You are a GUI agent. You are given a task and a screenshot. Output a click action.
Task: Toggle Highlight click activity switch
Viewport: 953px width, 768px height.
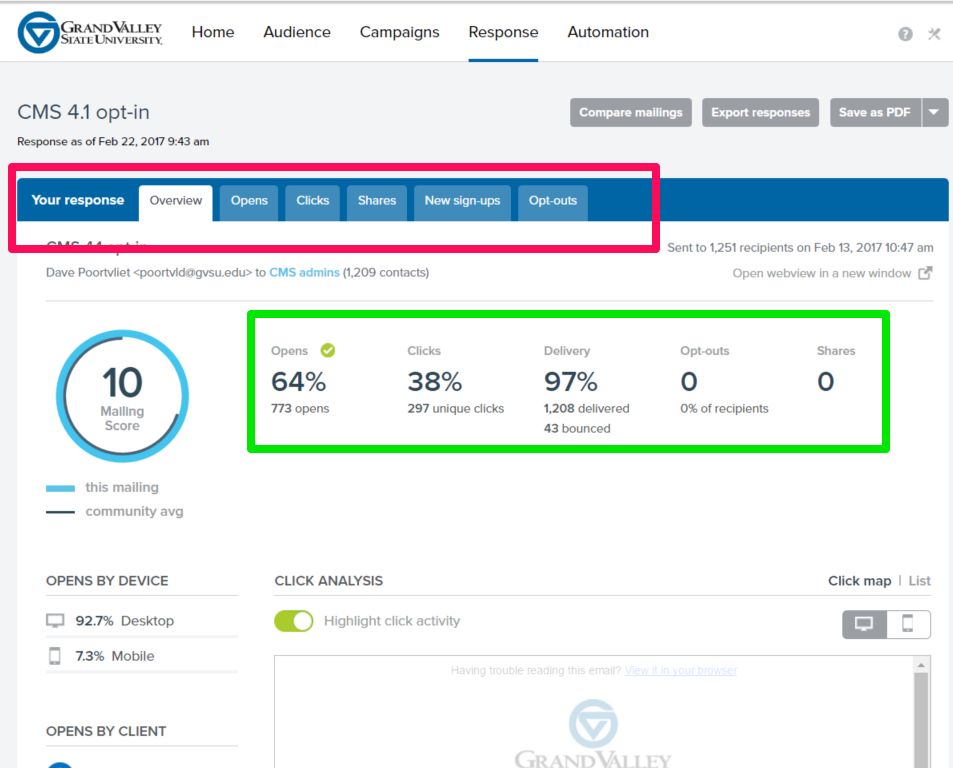click(294, 621)
